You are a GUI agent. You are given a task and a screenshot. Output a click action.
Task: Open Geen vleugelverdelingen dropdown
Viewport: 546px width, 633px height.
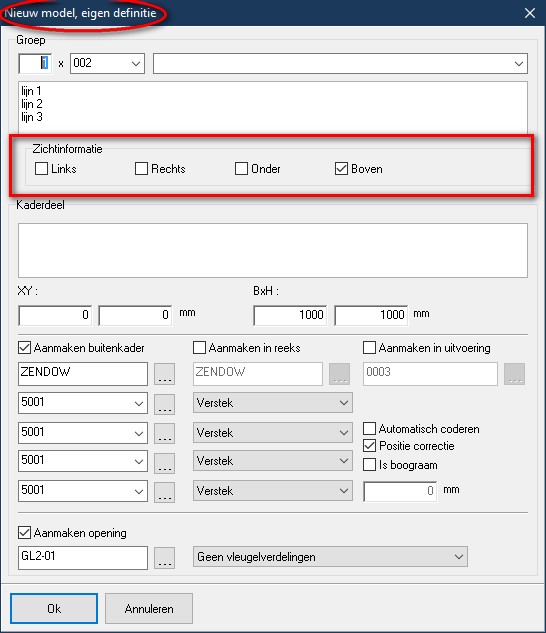330,557
